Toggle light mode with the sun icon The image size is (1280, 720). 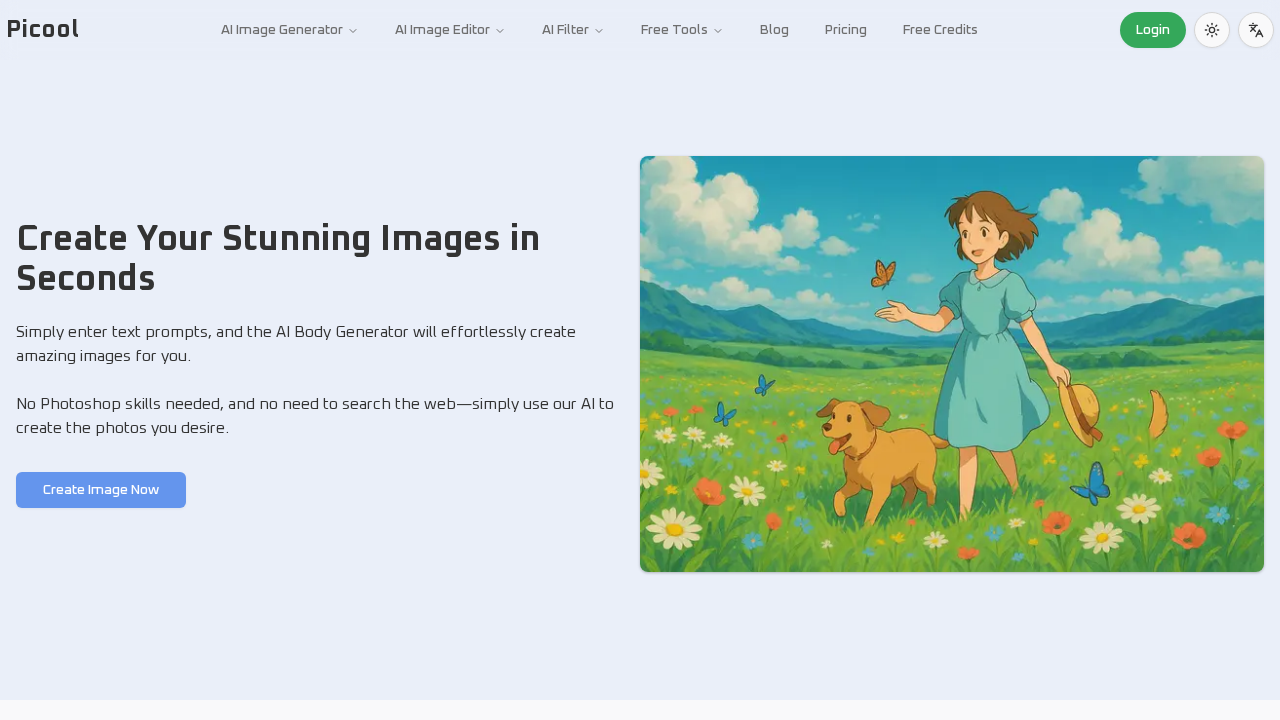(1211, 29)
